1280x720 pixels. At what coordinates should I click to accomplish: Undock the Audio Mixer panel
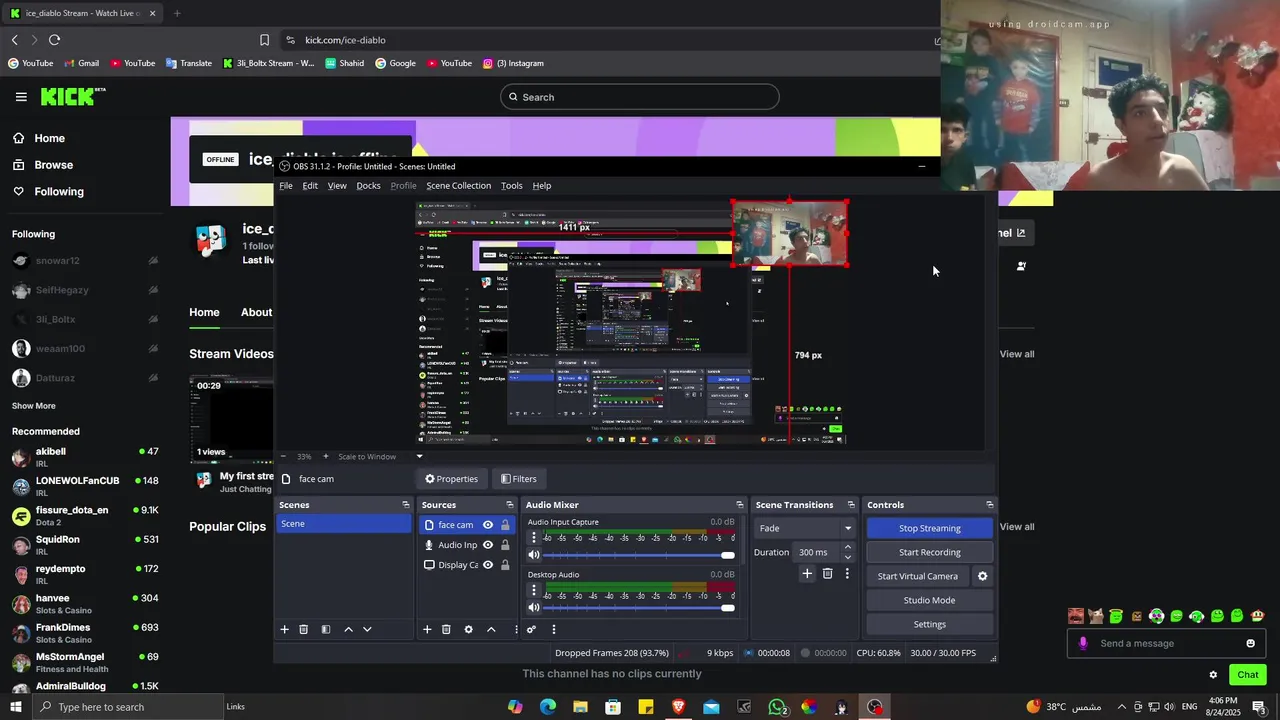click(739, 505)
